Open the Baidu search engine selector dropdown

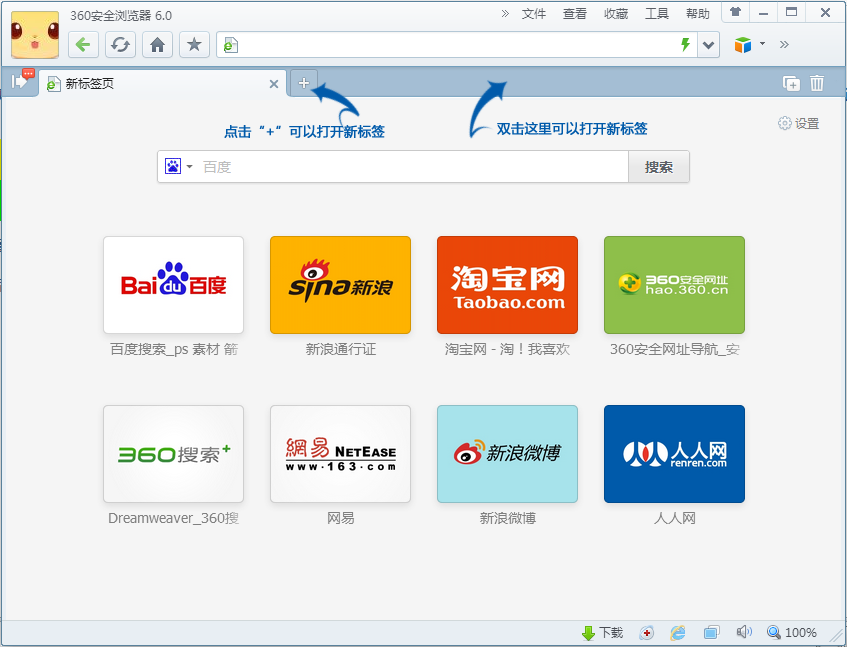[179, 167]
